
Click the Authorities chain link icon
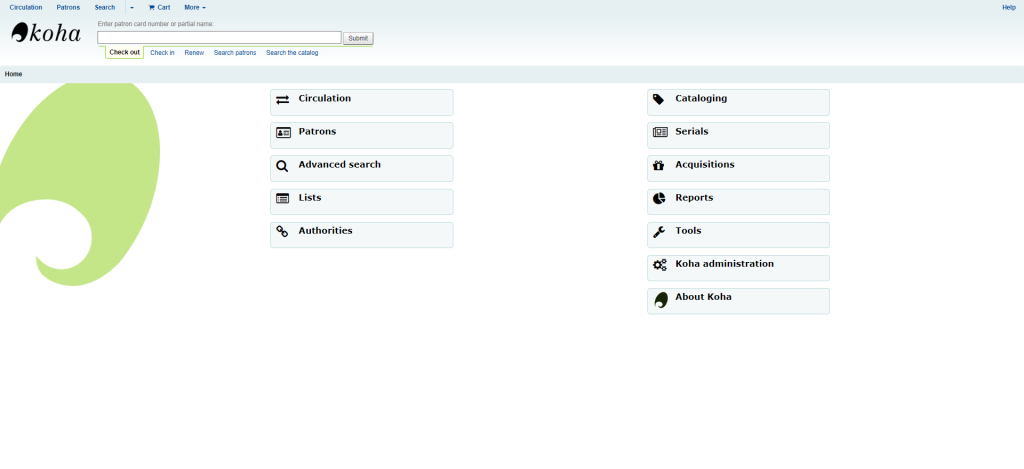coord(282,232)
